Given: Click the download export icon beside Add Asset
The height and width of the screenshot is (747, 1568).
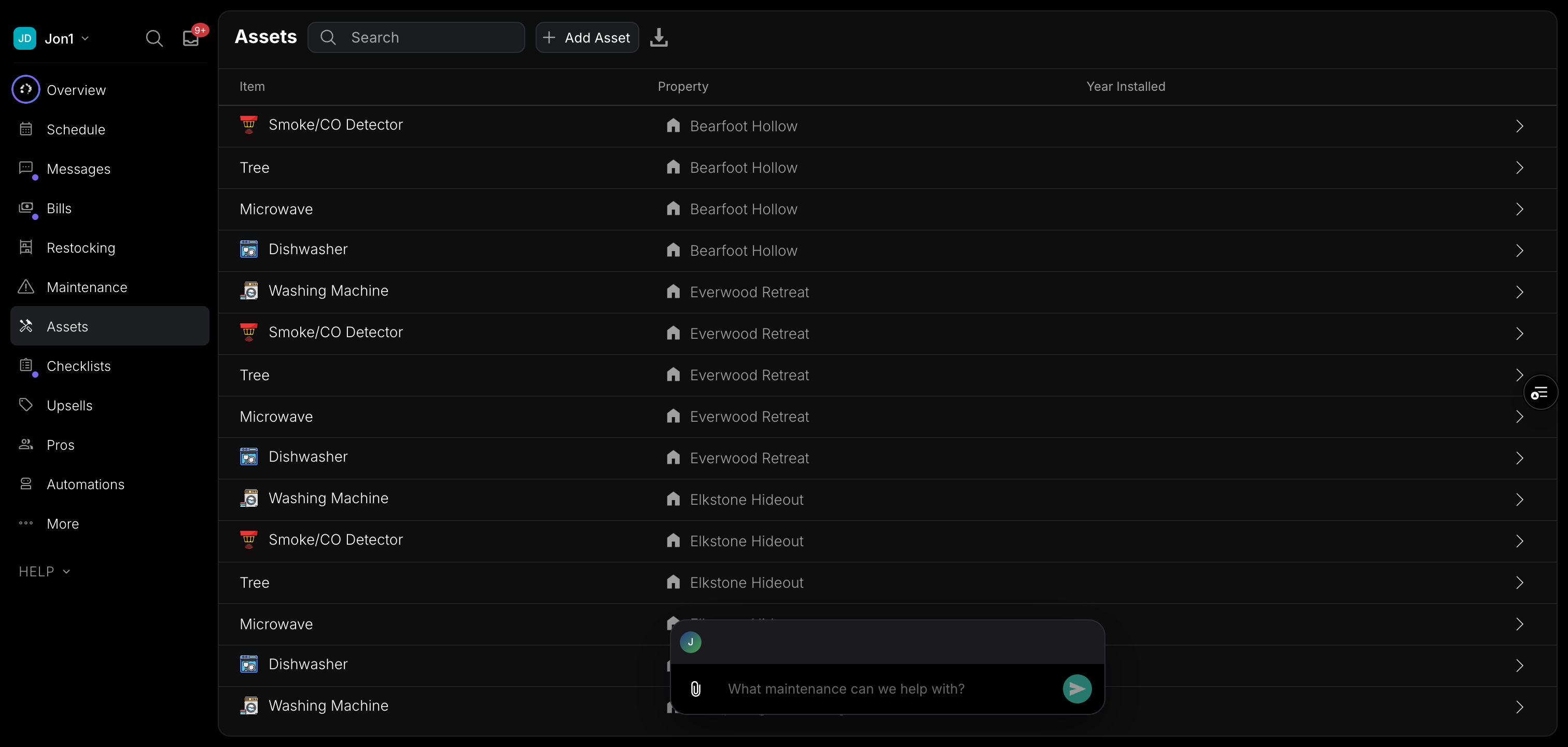Looking at the screenshot, I should click(659, 37).
